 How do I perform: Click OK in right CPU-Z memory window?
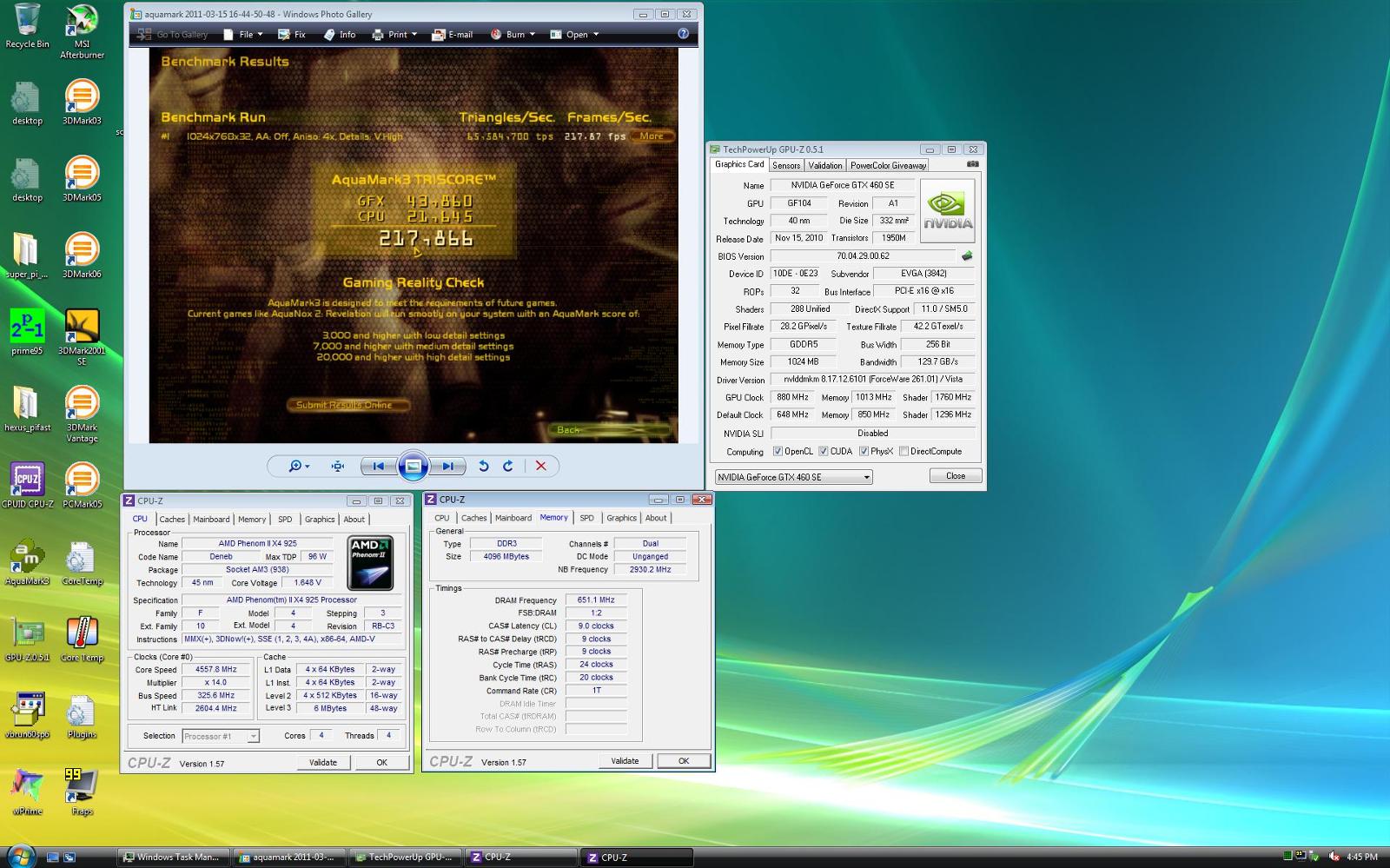coord(684,761)
